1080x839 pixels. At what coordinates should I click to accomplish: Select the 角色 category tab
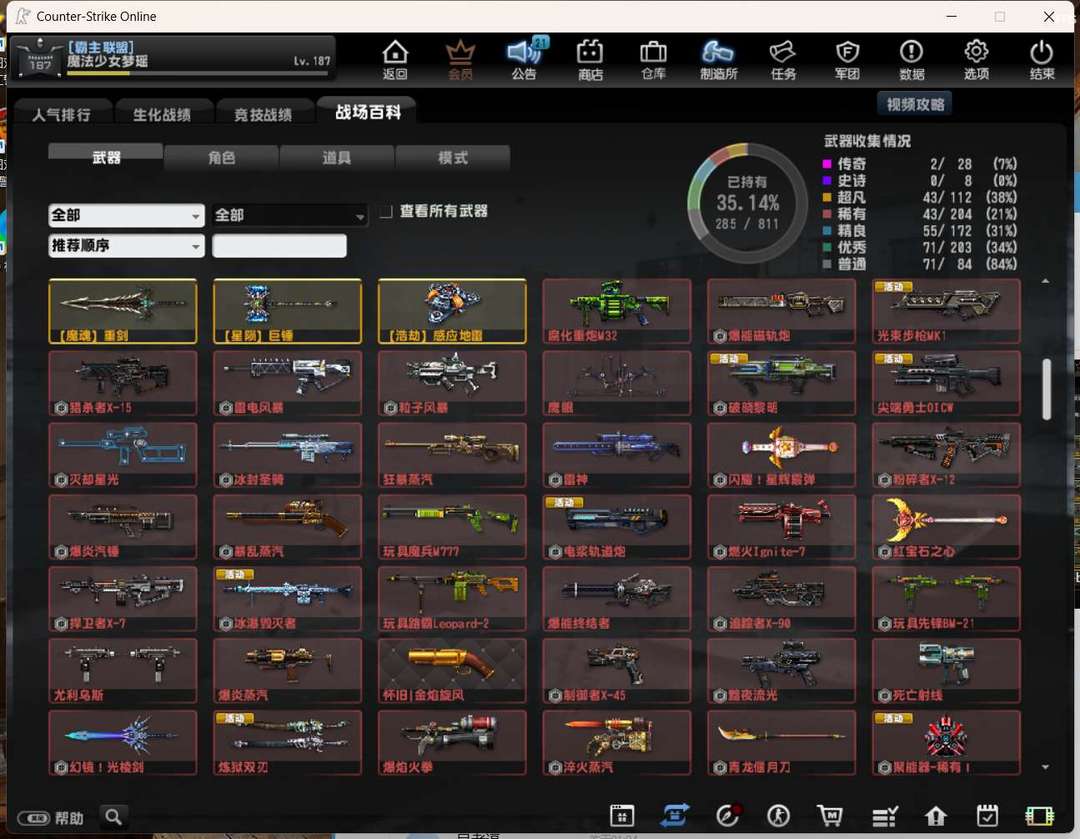(221, 158)
